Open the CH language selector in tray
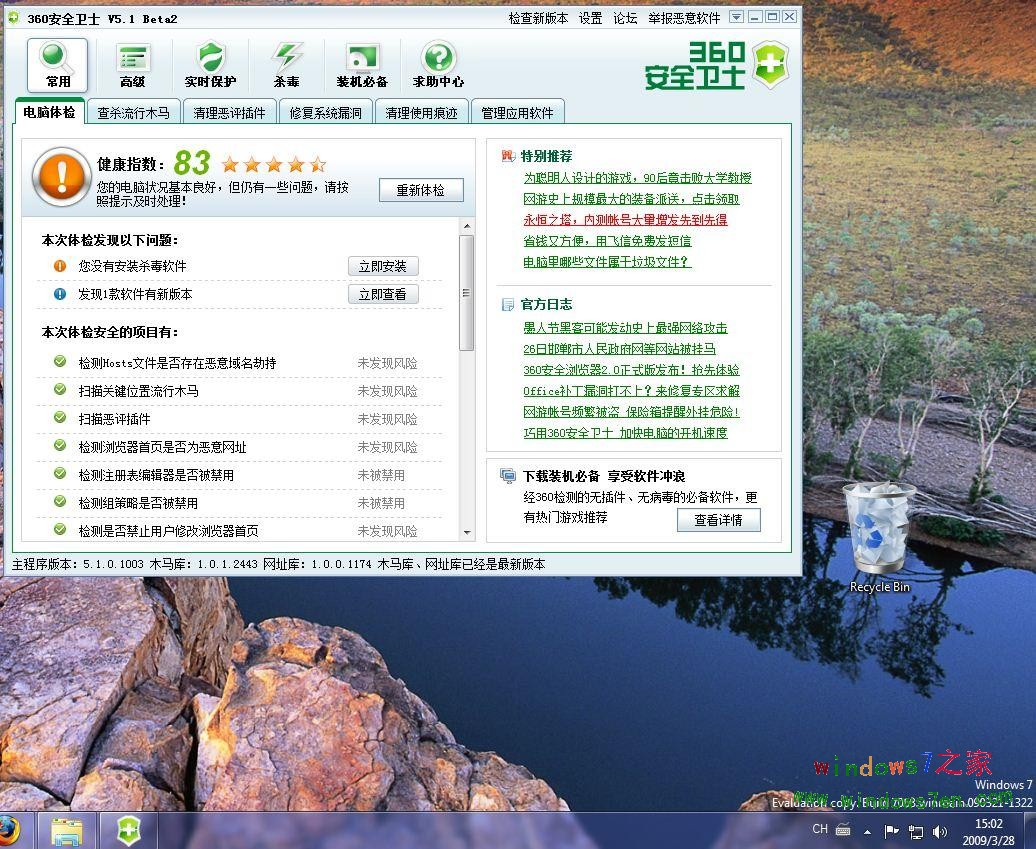This screenshot has height=849, width=1036. point(819,830)
